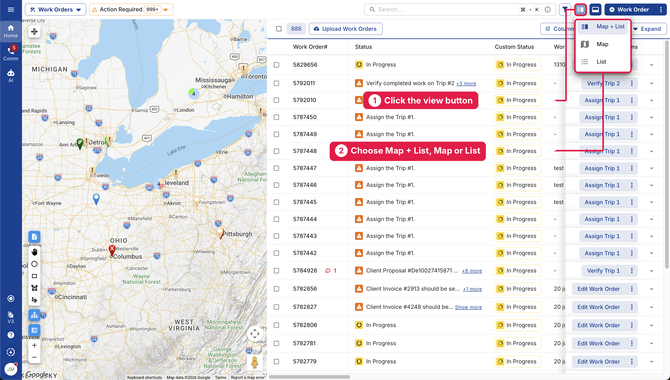Click the horizontal scrollbar under the table
Image resolution: width=670 pixels, height=380 pixels.
click(309, 377)
